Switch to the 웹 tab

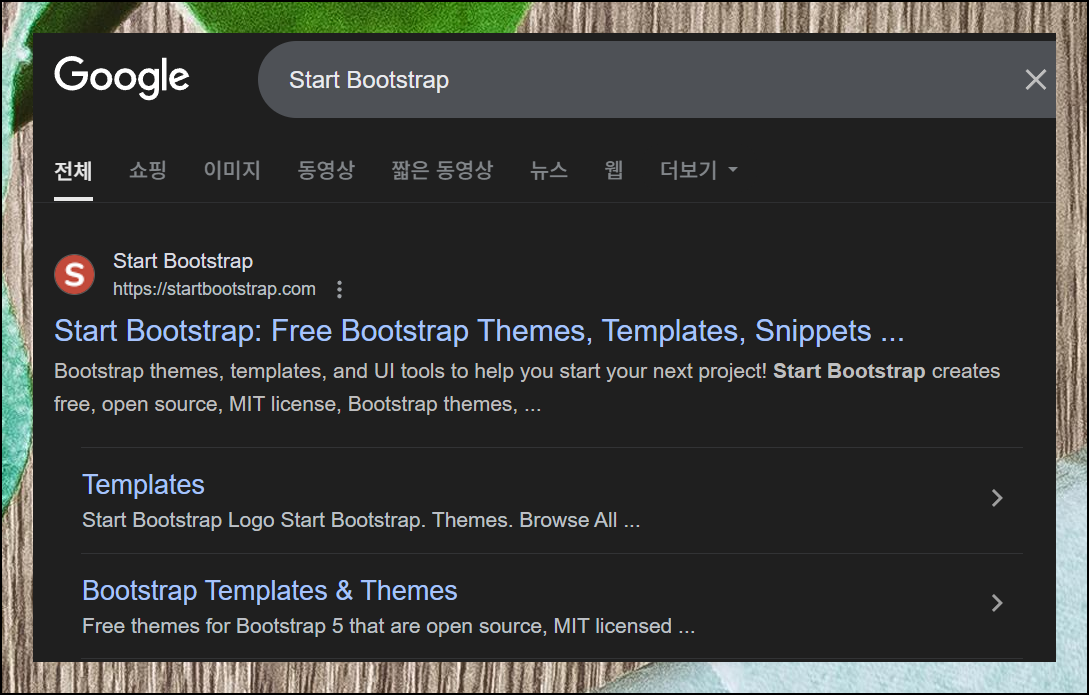click(613, 169)
